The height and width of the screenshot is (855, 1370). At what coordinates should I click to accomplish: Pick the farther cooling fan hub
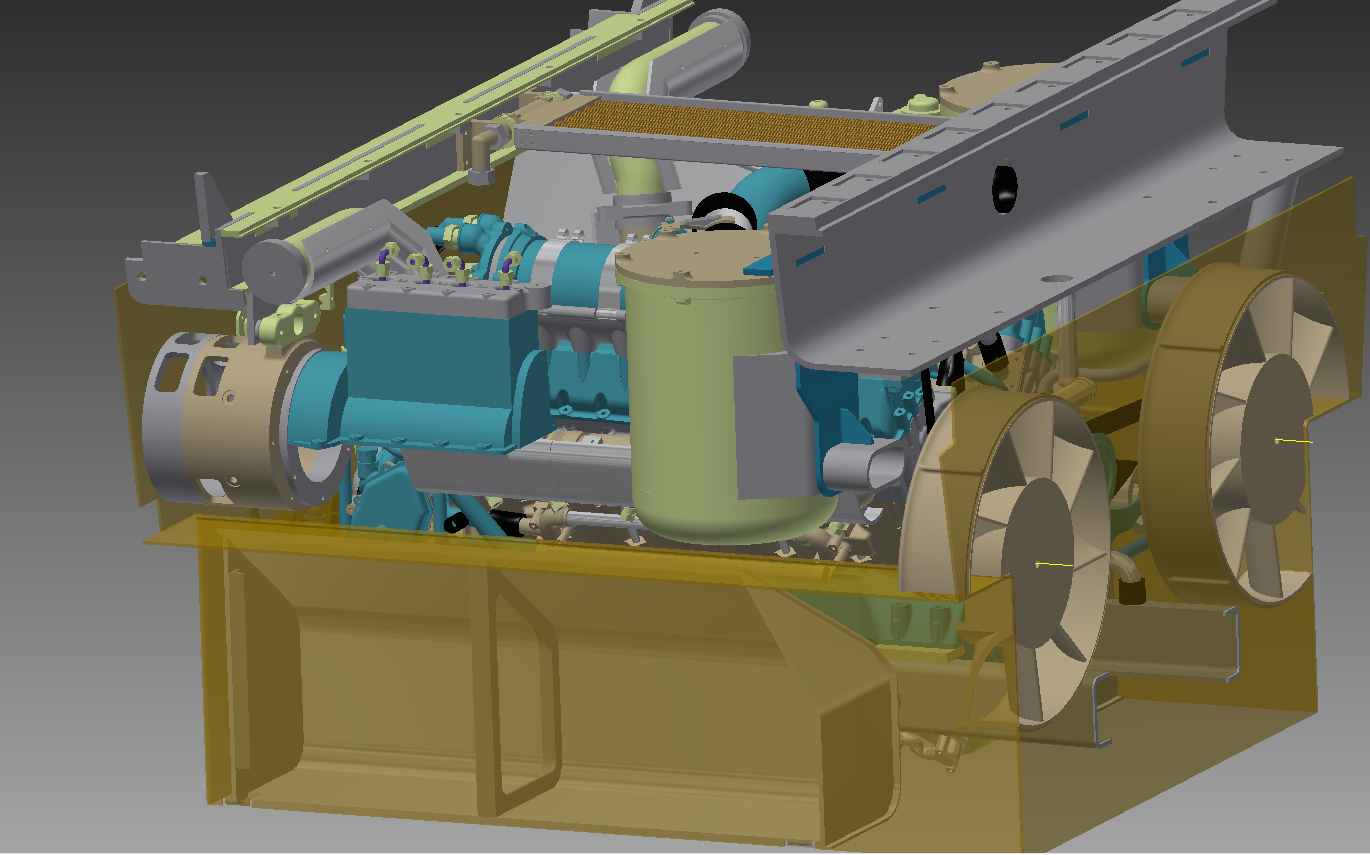(1275, 440)
